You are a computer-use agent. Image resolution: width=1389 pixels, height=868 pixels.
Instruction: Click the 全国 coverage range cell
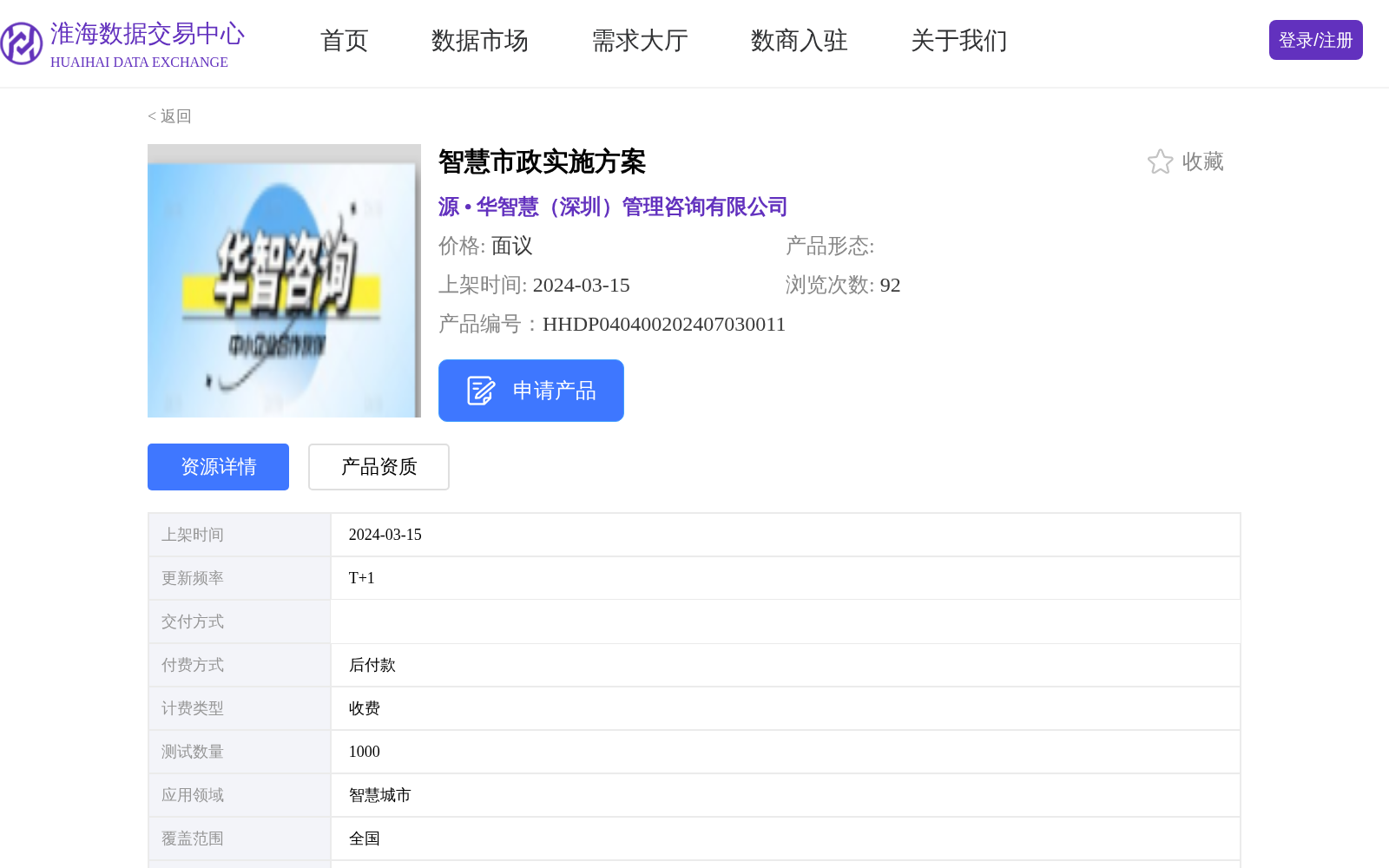click(x=785, y=838)
